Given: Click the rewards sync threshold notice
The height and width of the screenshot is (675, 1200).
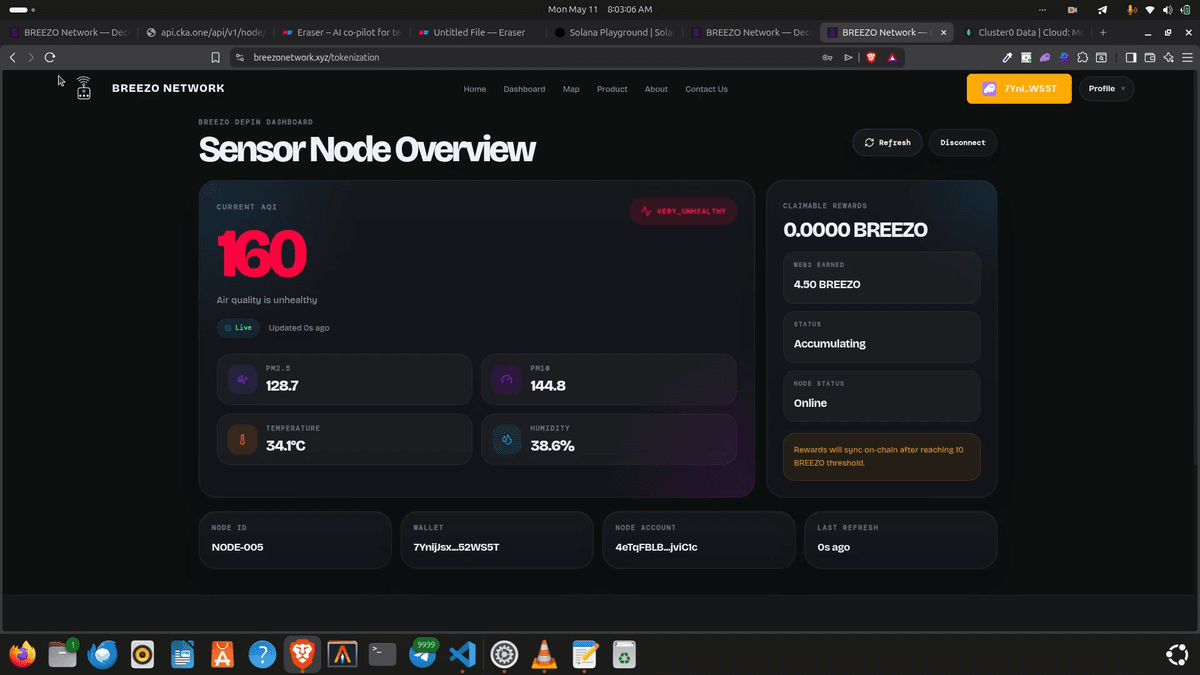Looking at the screenshot, I should pos(882,457).
